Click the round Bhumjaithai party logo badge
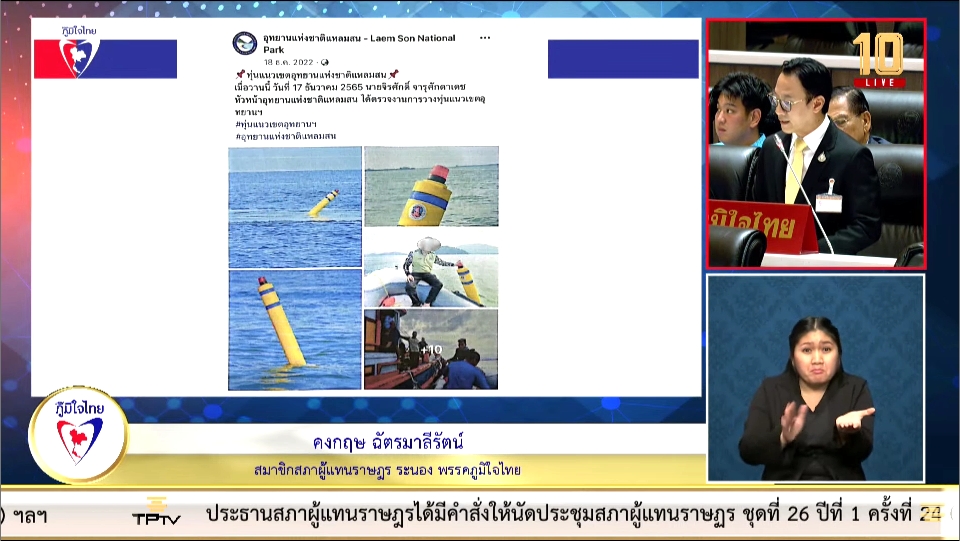 coord(78,435)
